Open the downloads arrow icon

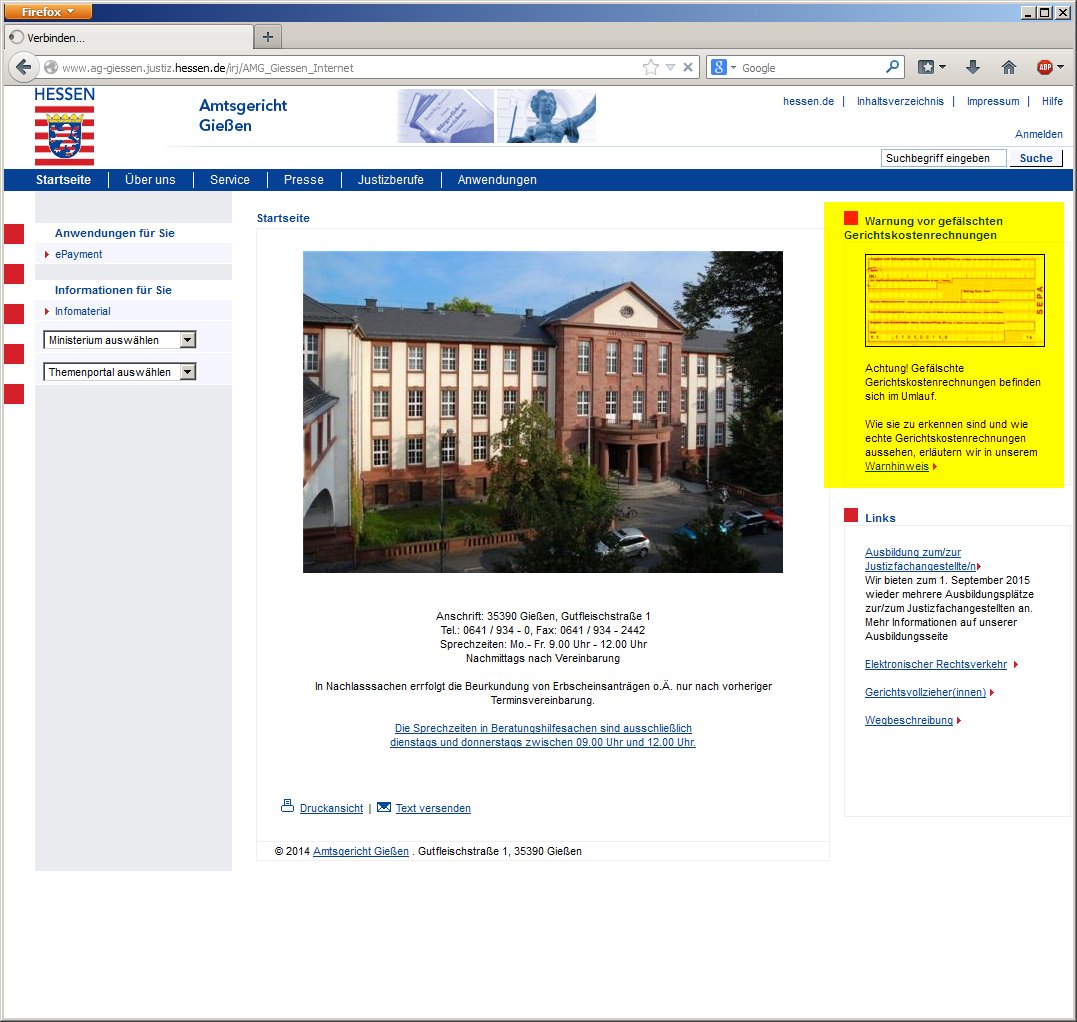(x=973, y=67)
